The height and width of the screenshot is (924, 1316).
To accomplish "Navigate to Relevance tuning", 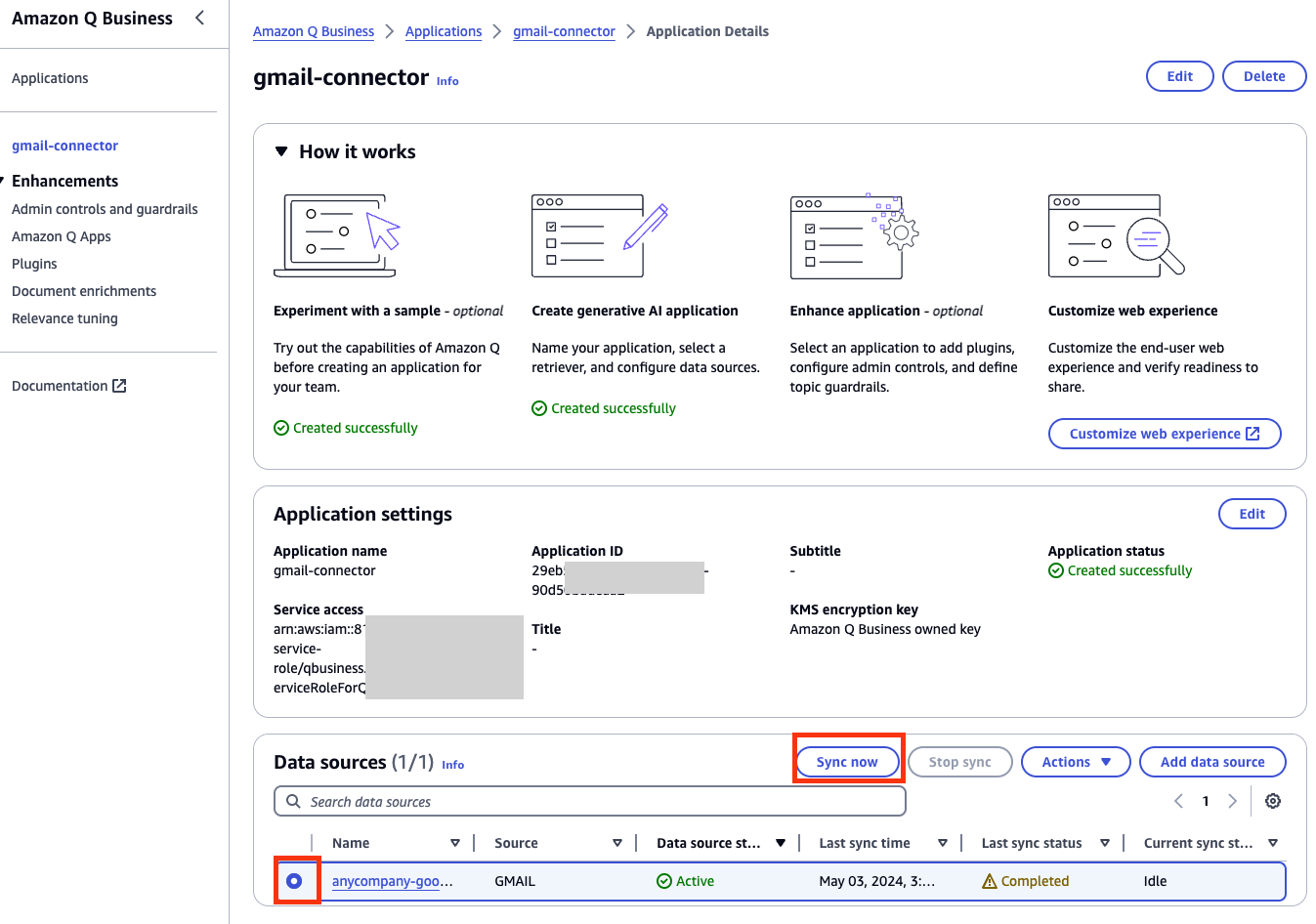I will click(64, 318).
